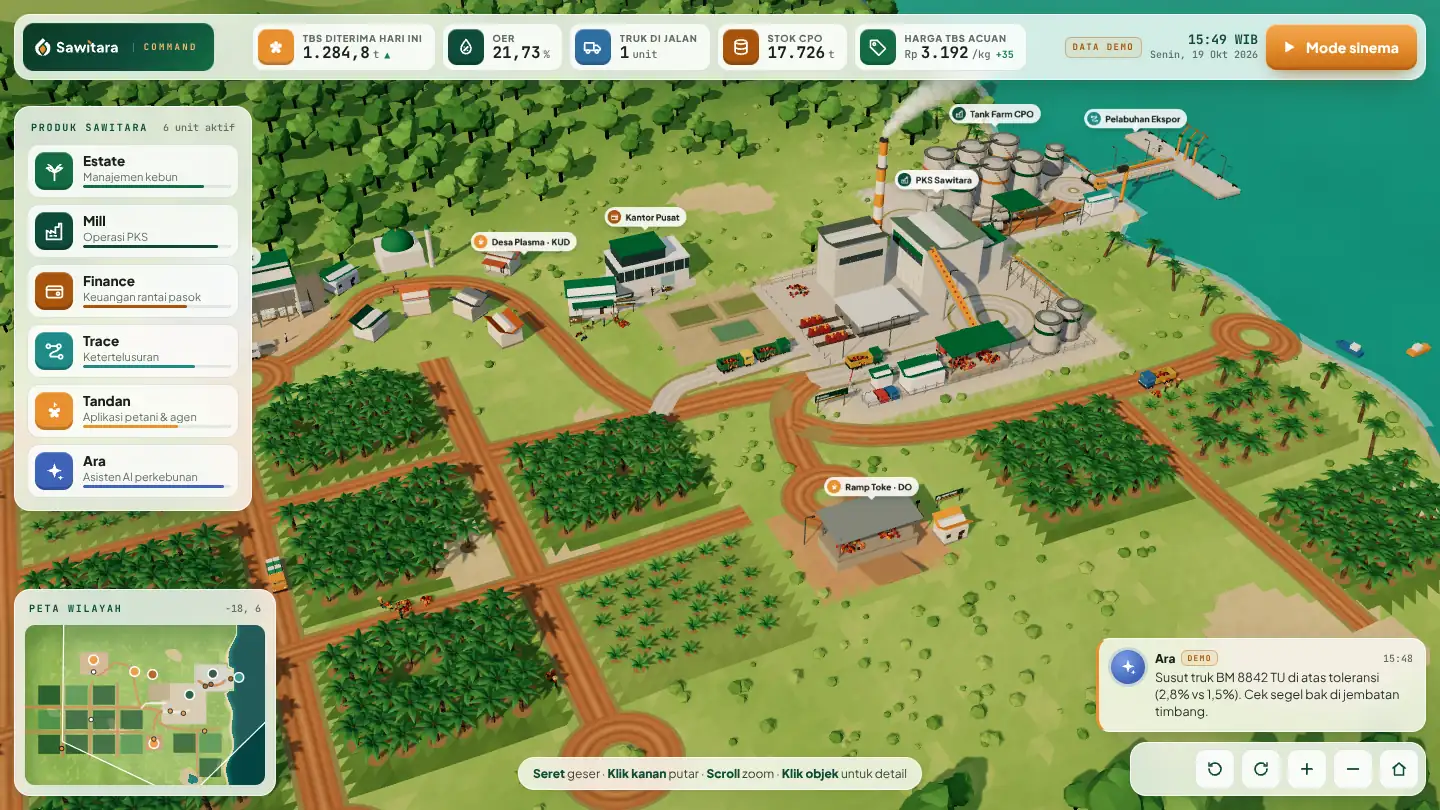Select the Ramp Toke · DO map label
The width and height of the screenshot is (1440, 810).
pyautogui.click(x=871, y=487)
